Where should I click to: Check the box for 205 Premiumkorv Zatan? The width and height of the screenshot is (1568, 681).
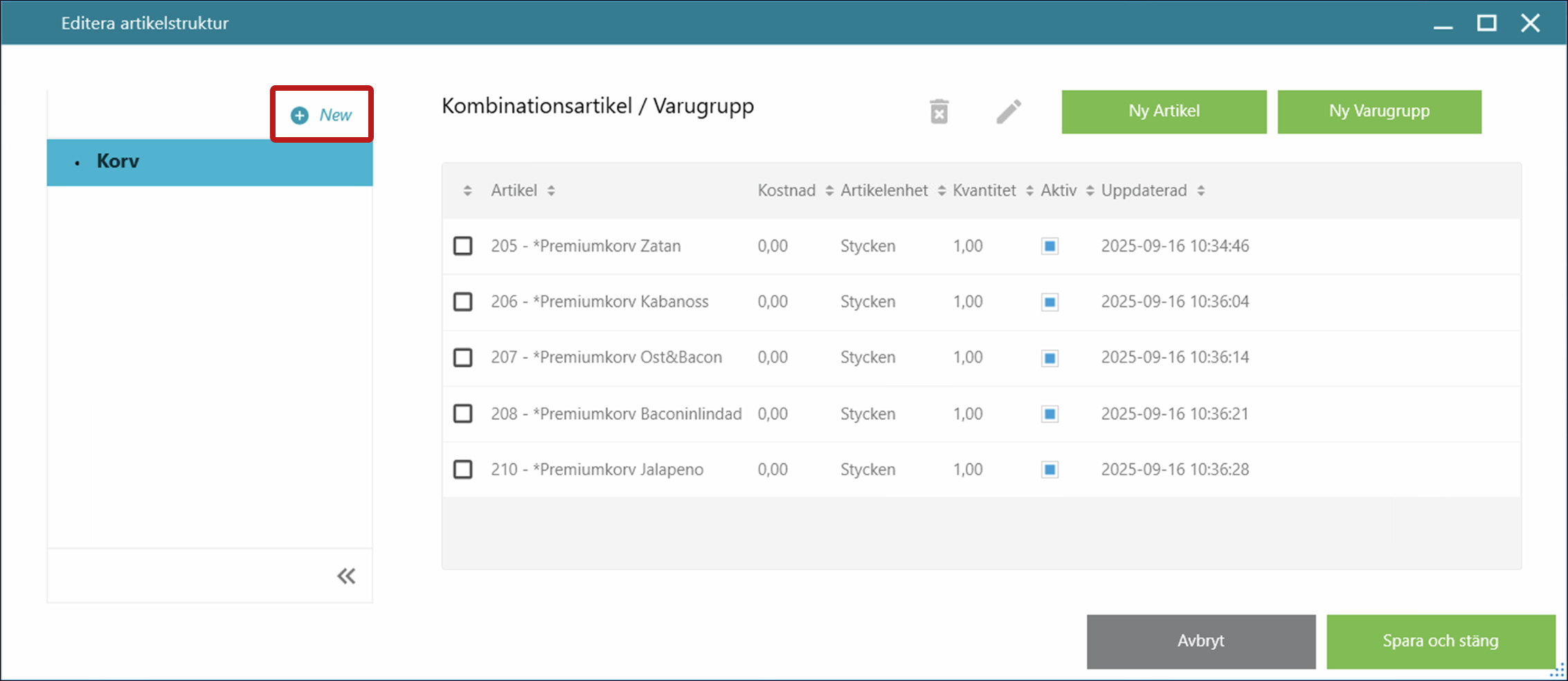462,246
